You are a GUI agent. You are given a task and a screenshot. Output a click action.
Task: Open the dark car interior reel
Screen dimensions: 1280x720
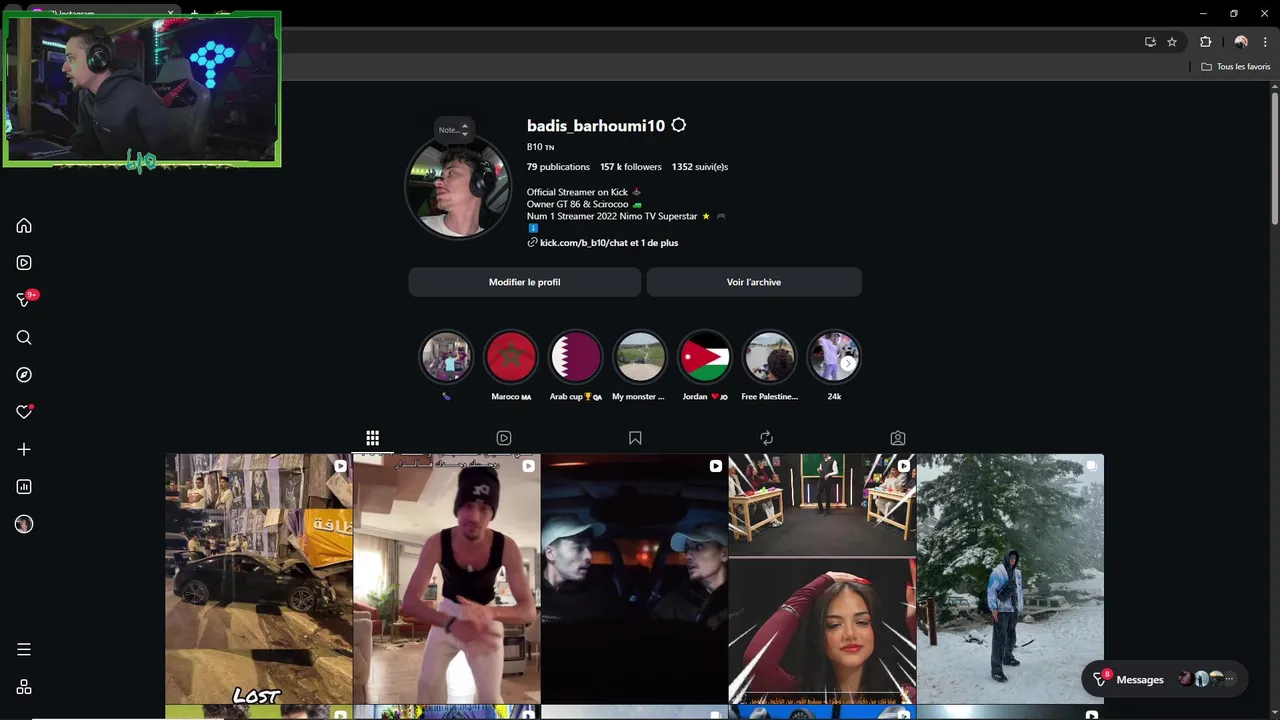634,579
